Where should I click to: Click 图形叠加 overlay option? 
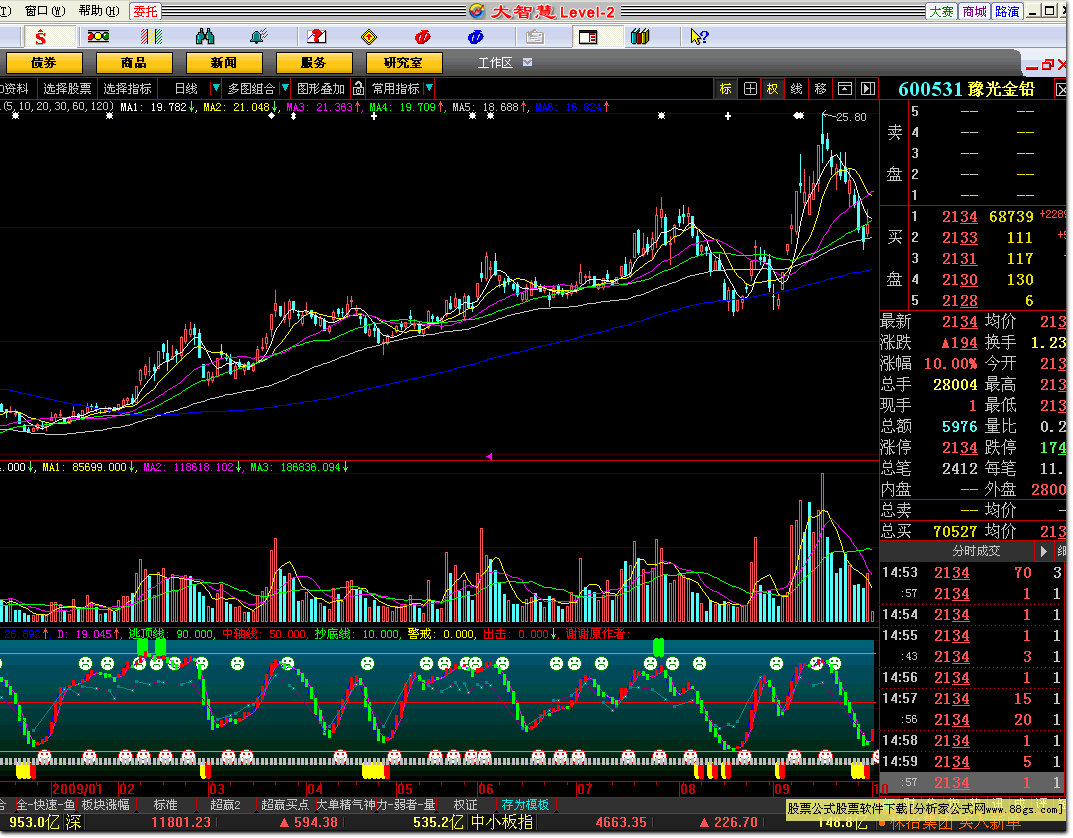click(x=321, y=89)
